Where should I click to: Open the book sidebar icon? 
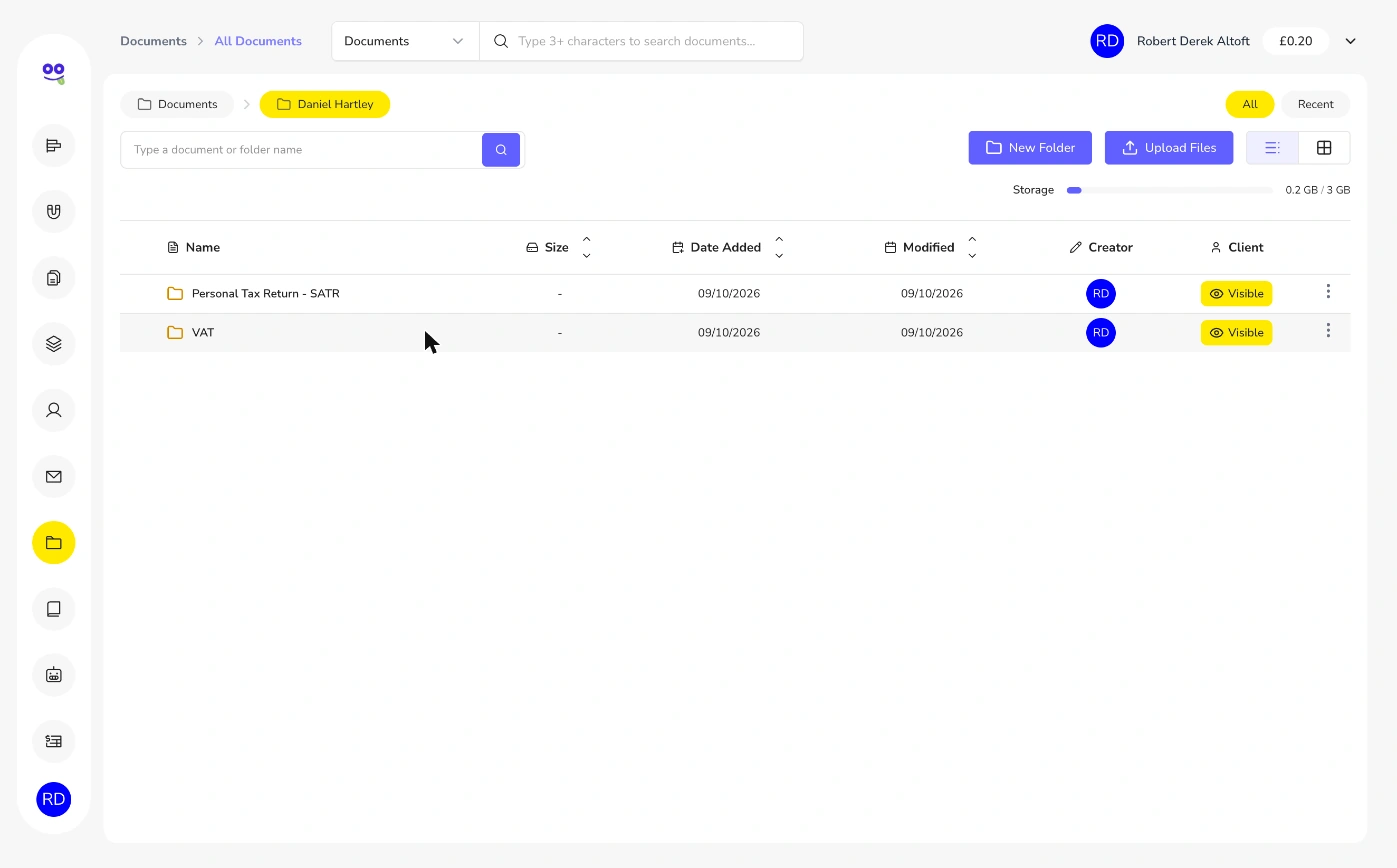[54, 609]
